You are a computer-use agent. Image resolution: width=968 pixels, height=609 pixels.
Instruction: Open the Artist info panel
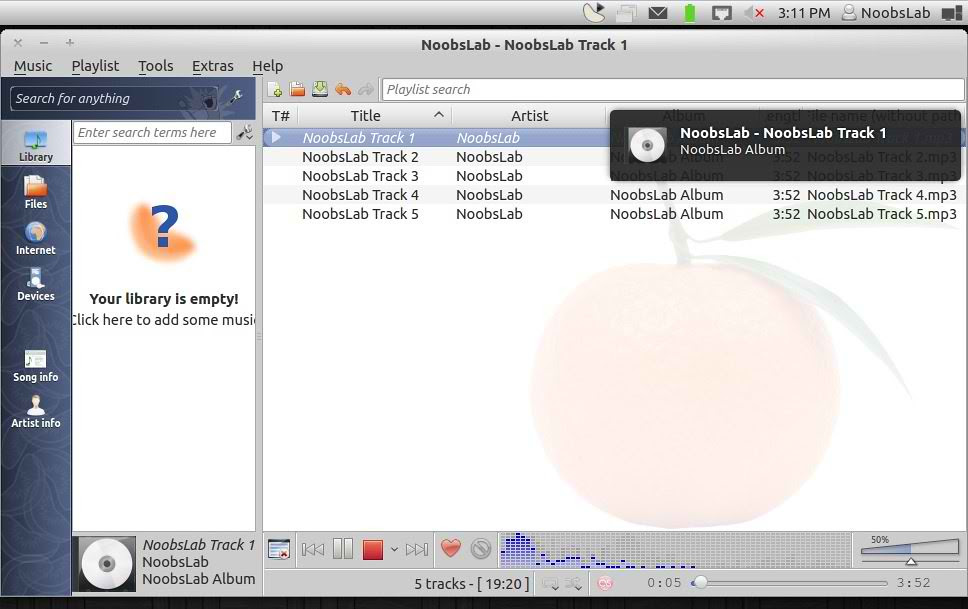36,412
